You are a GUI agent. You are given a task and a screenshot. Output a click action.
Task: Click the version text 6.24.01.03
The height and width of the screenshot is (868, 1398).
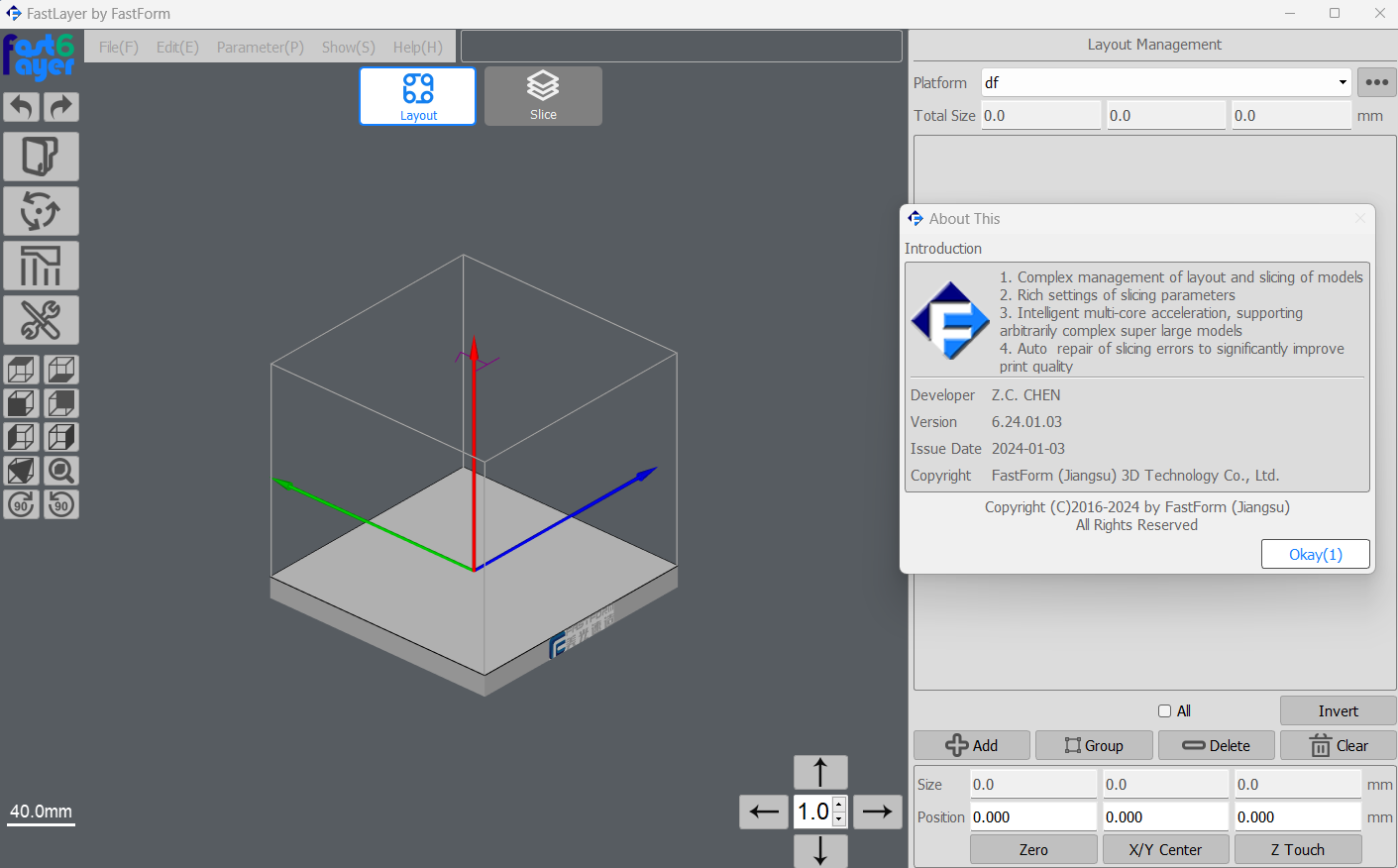(x=1026, y=422)
